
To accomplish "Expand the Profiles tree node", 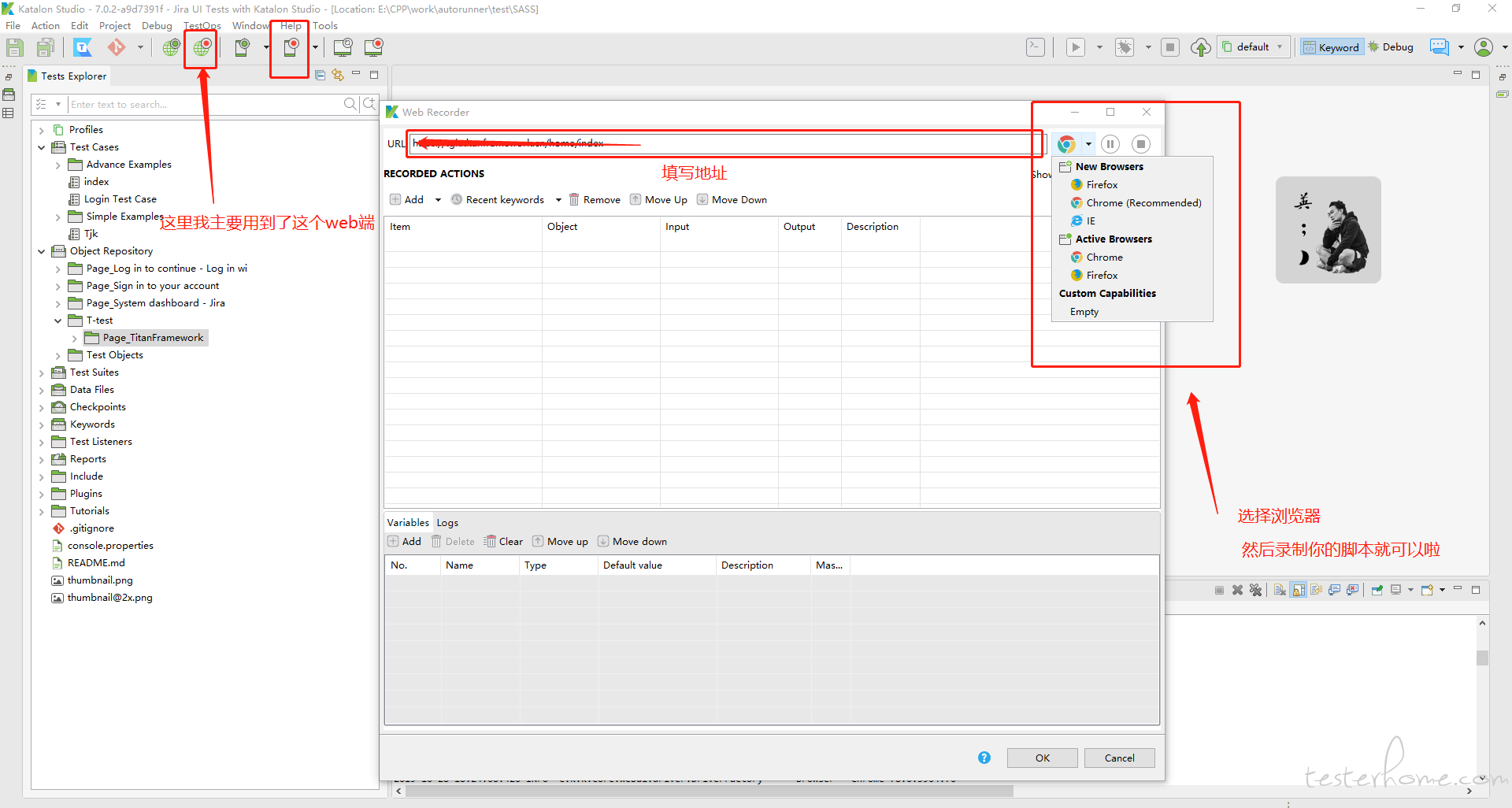I will [42, 130].
